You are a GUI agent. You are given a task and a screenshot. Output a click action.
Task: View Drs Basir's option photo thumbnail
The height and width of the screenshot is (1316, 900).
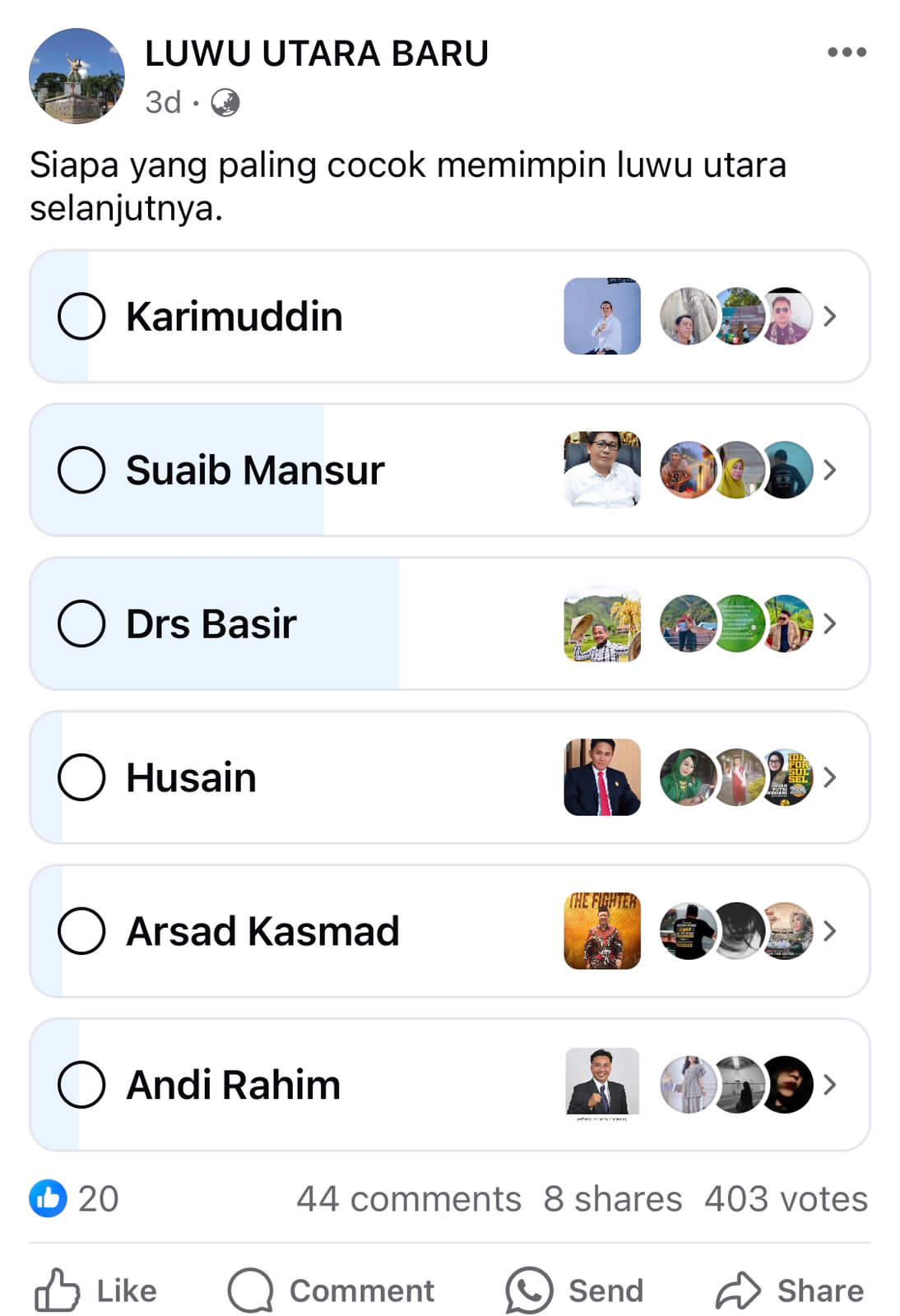[x=602, y=623]
